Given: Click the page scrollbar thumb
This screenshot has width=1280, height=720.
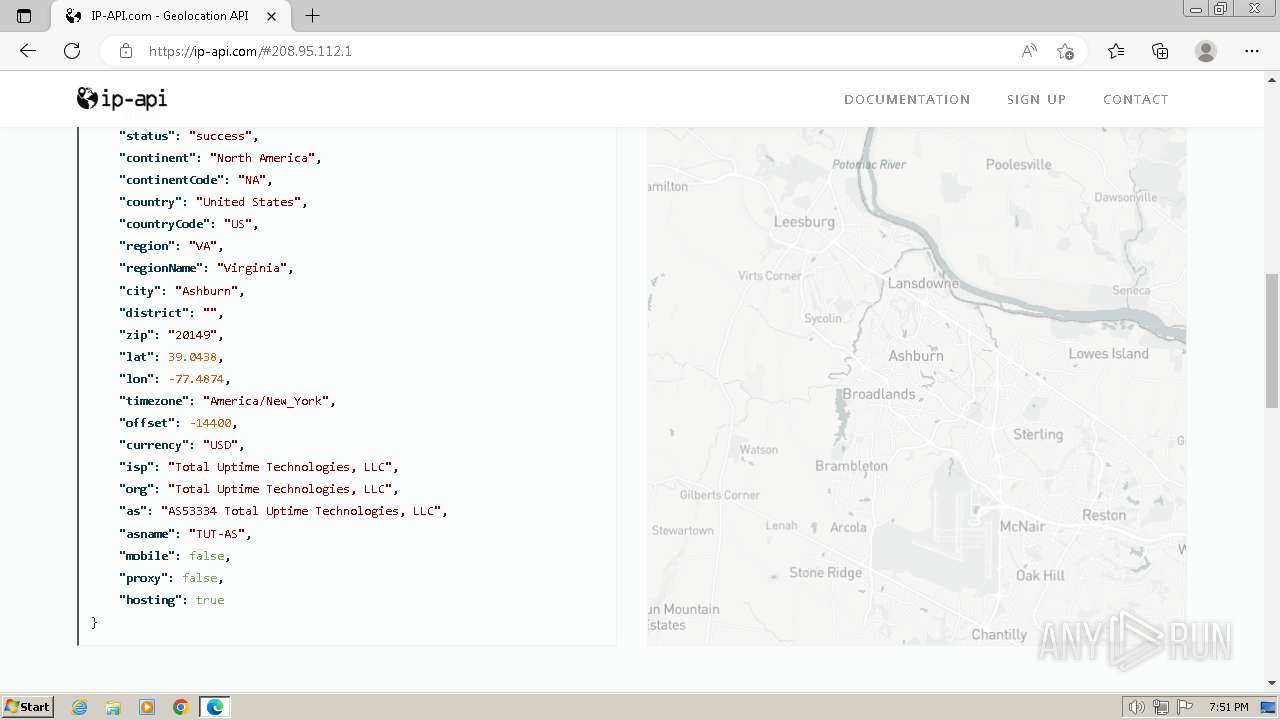Looking at the screenshot, I should [x=1272, y=340].
